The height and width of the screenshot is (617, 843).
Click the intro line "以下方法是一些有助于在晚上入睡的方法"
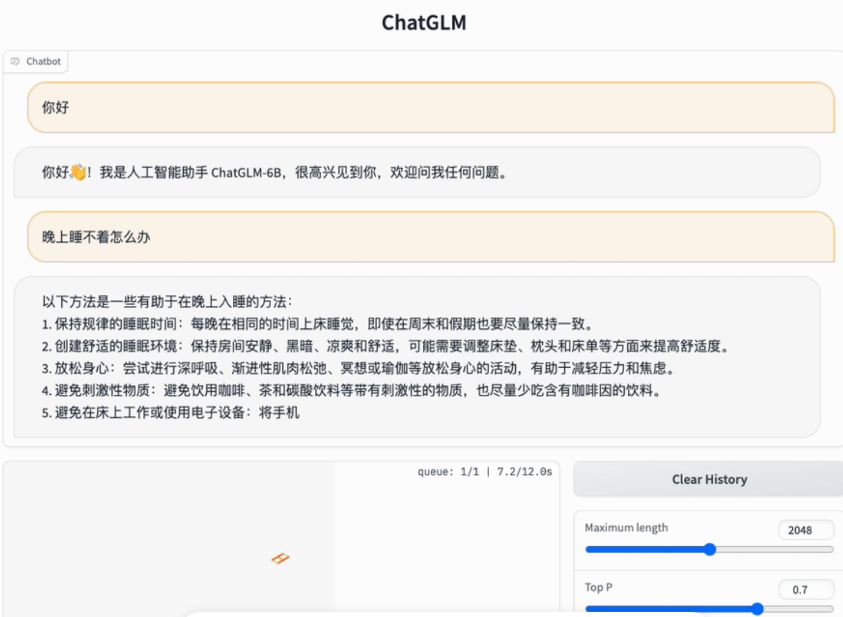[167, 302]
